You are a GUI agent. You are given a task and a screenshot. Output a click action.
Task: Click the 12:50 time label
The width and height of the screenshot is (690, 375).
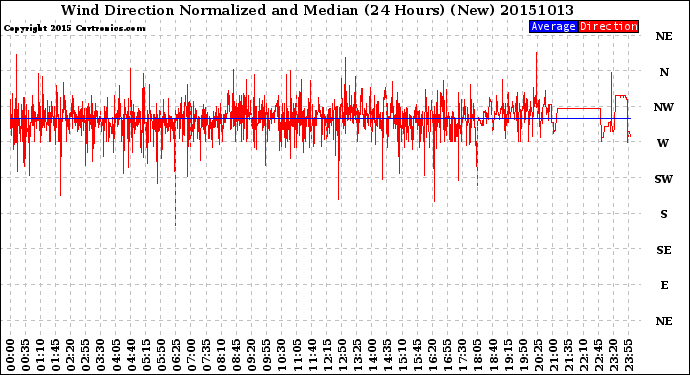point(342,355)
